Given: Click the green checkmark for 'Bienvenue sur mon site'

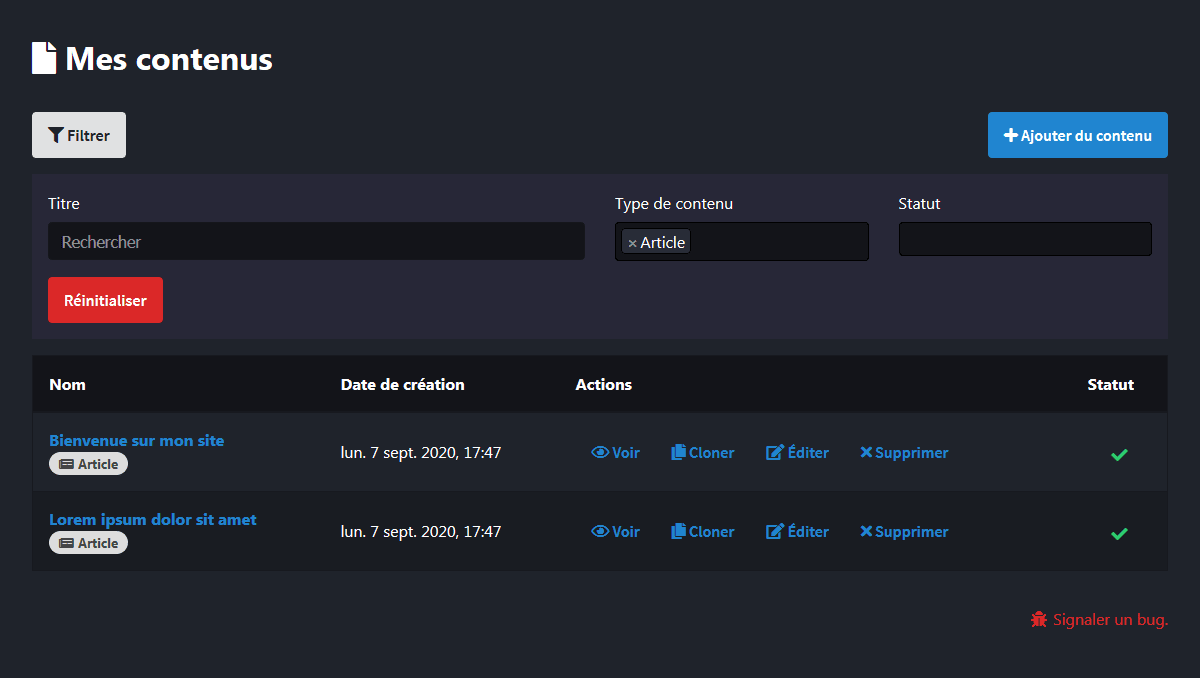Looking at the screenshot, I should (1119, 455).
